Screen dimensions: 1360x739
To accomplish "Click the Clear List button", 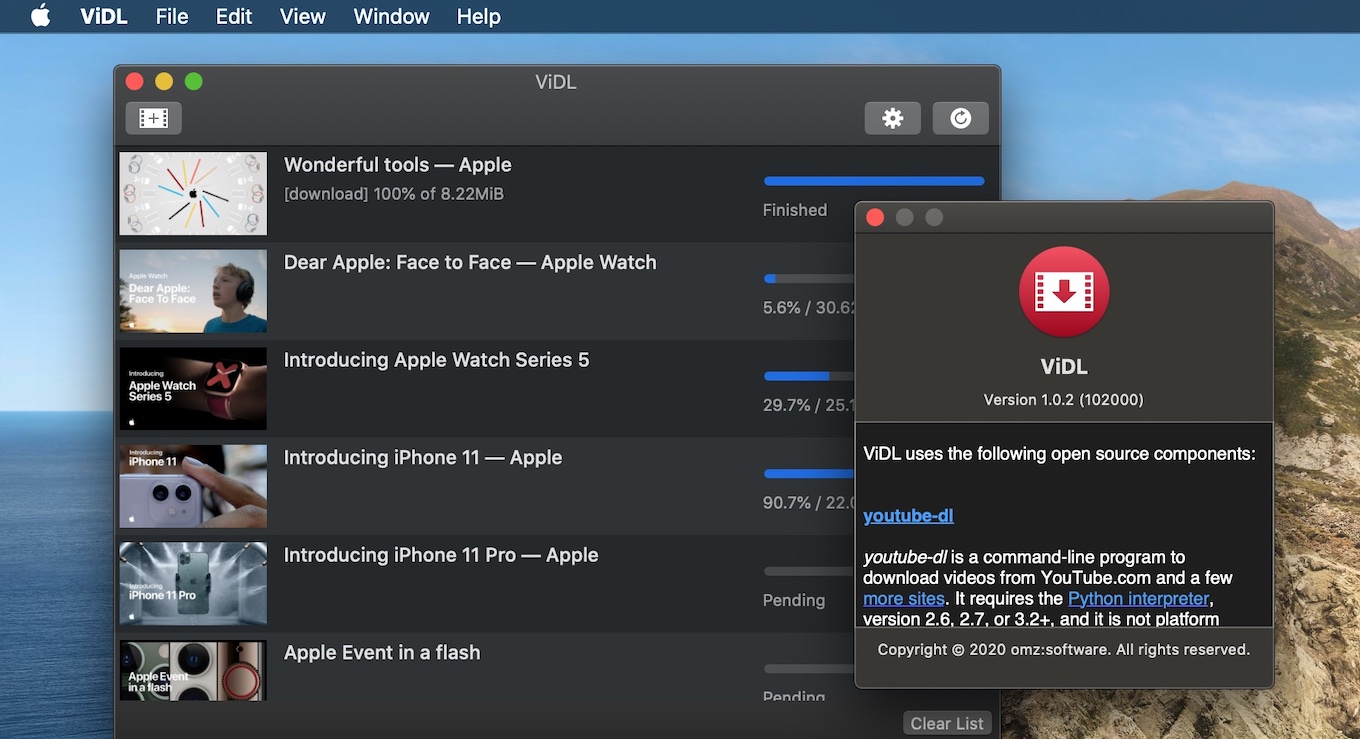I will (947, 723).
